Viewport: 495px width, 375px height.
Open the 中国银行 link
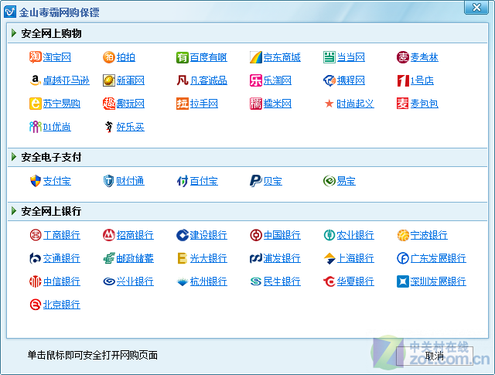point(282,235)
